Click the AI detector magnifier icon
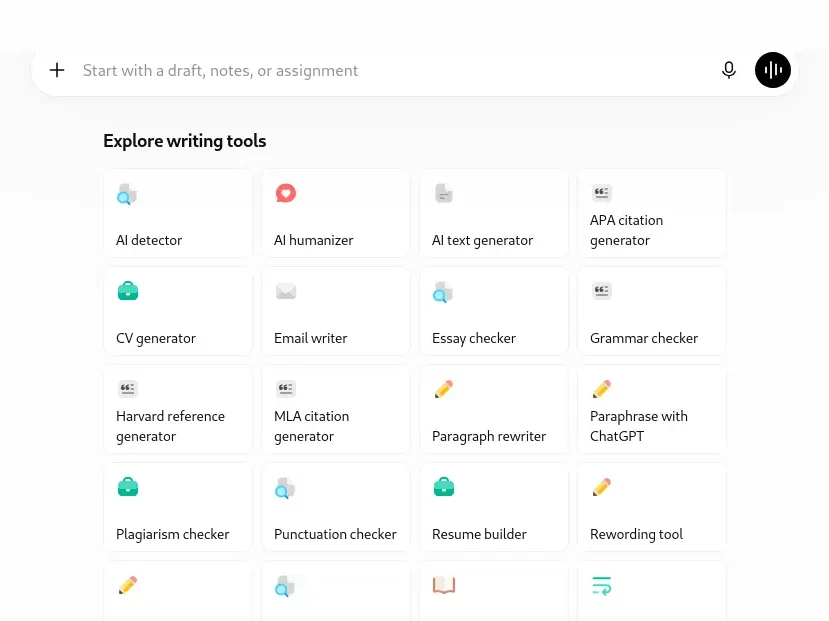 click(x=127, y=194)
